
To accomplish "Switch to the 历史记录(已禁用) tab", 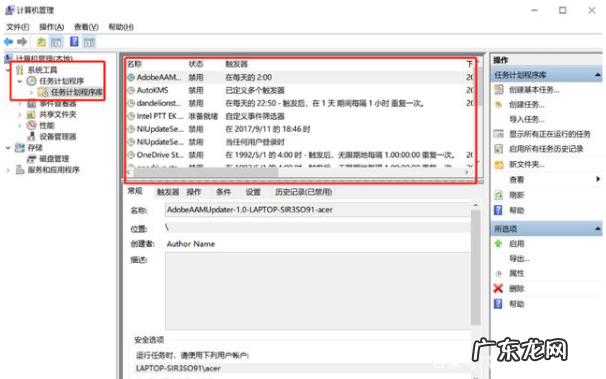I will [x=303, y=192].
